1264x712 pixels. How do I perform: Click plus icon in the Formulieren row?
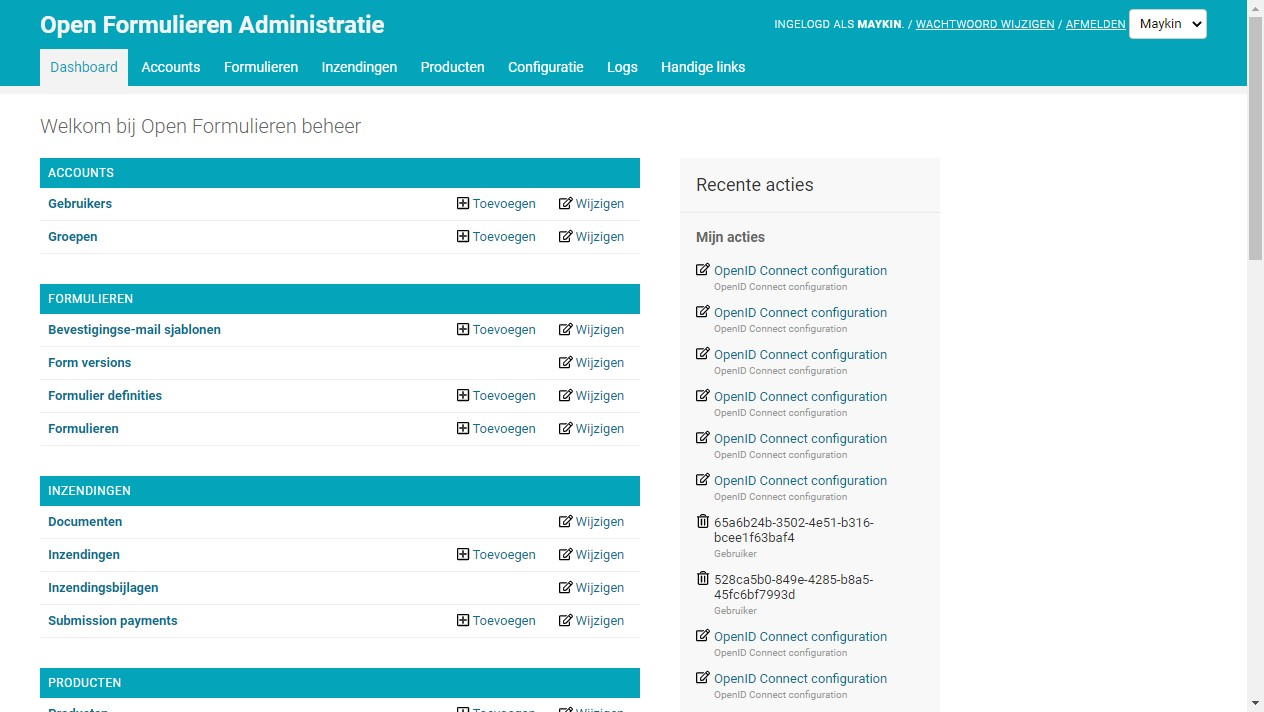coord(463,428)
